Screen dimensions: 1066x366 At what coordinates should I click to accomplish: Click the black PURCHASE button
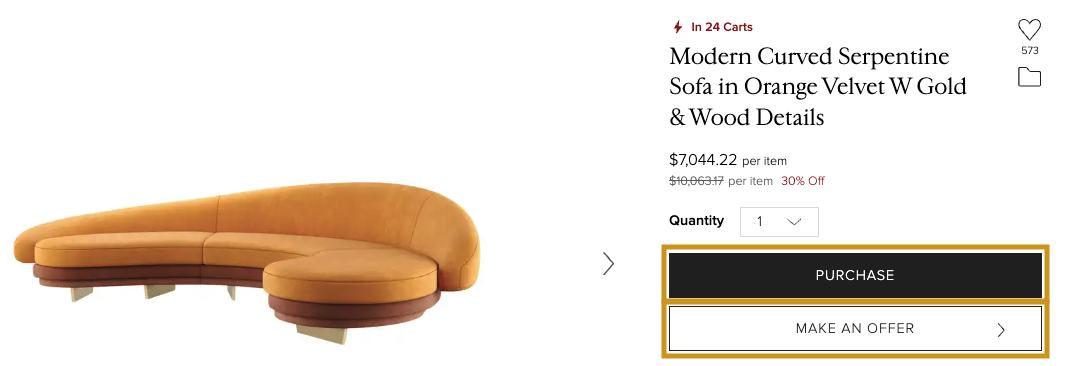(855, 276)
